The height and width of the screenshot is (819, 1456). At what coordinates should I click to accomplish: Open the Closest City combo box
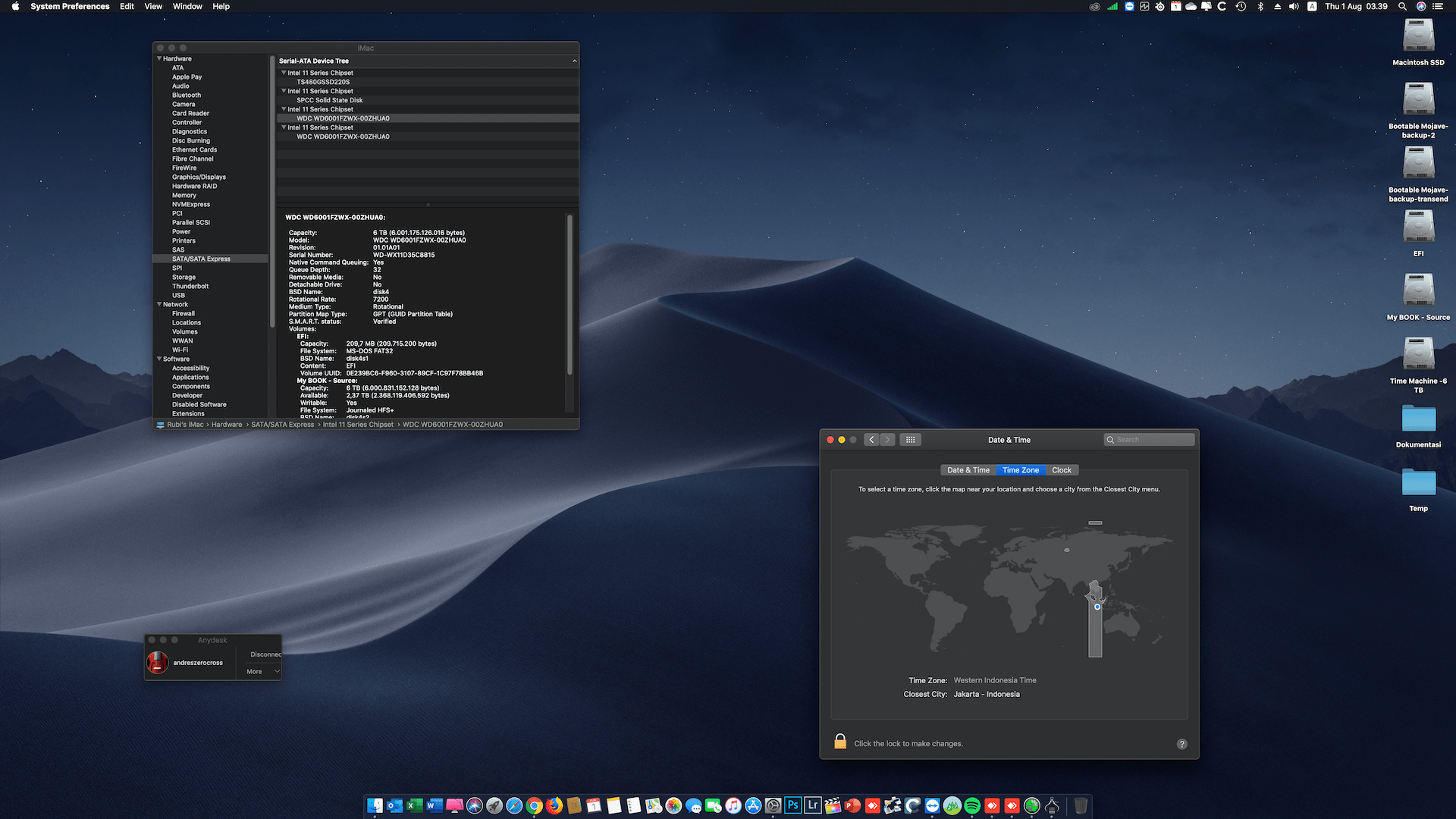[987, 694]
